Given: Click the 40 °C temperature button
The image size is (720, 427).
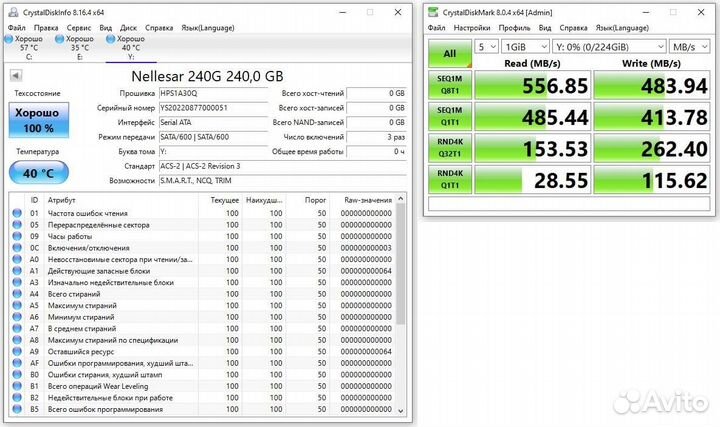Looking at the screenshot, I should tap(39, 173).
